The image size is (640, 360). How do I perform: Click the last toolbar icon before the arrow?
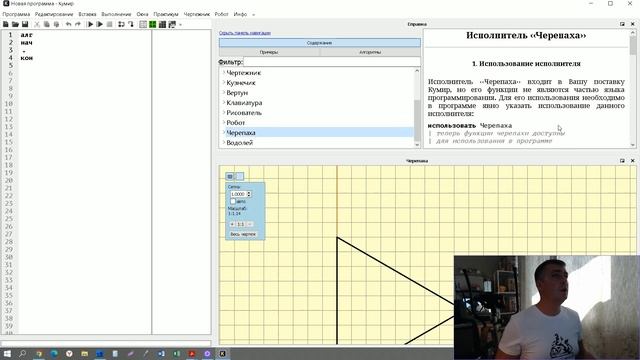172,24
